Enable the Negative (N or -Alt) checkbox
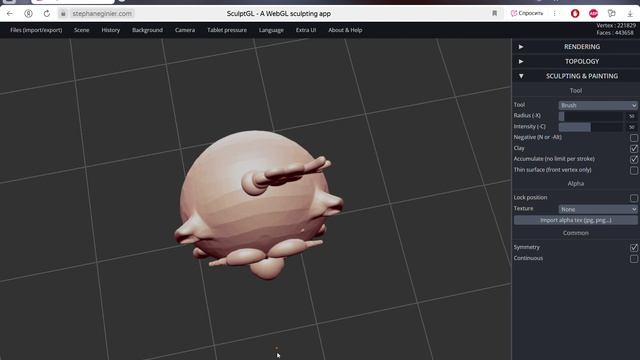The height and width of the screenshot is (360, 640). (x=633, y=138)
